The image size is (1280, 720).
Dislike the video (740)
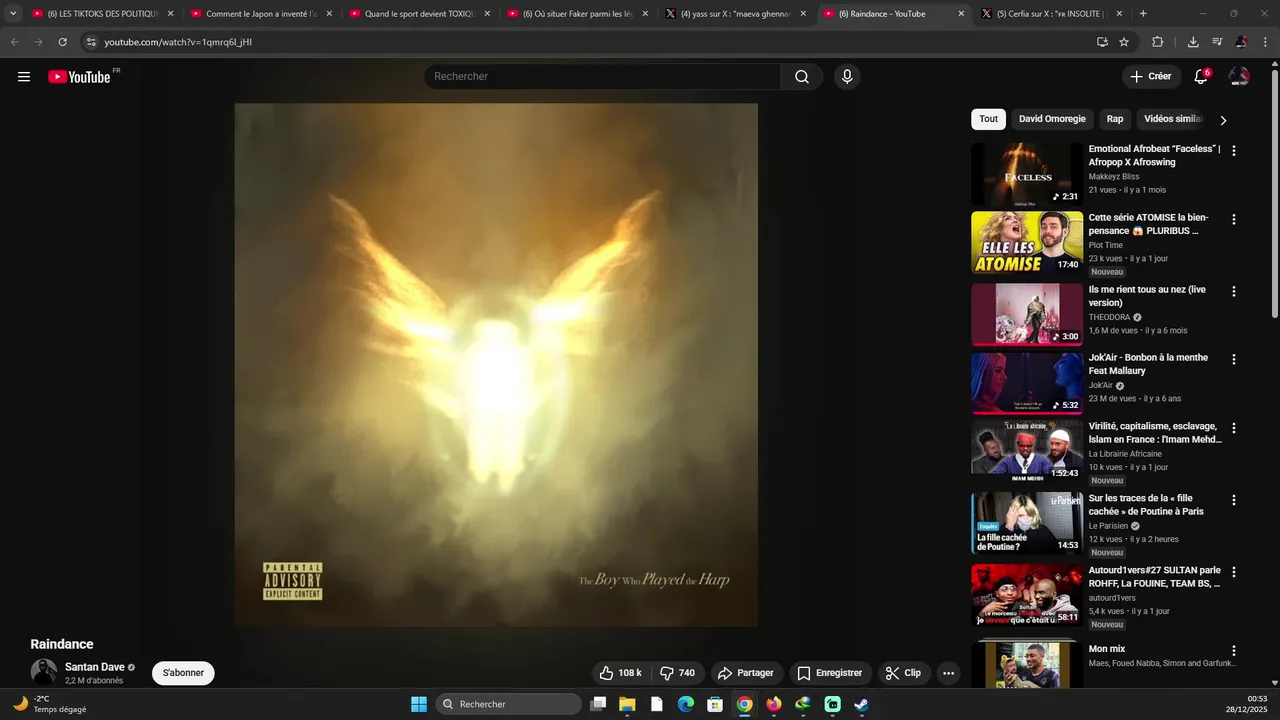coord(677,673)
